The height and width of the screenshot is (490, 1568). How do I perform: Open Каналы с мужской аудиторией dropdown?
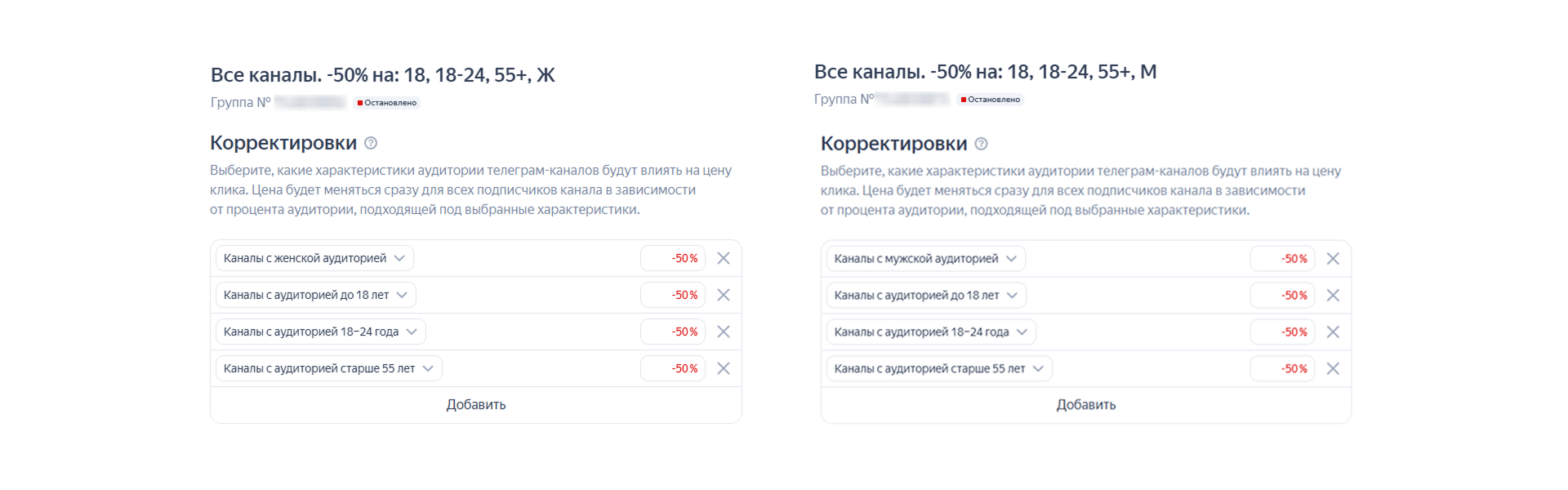click(x=925, y=259)
